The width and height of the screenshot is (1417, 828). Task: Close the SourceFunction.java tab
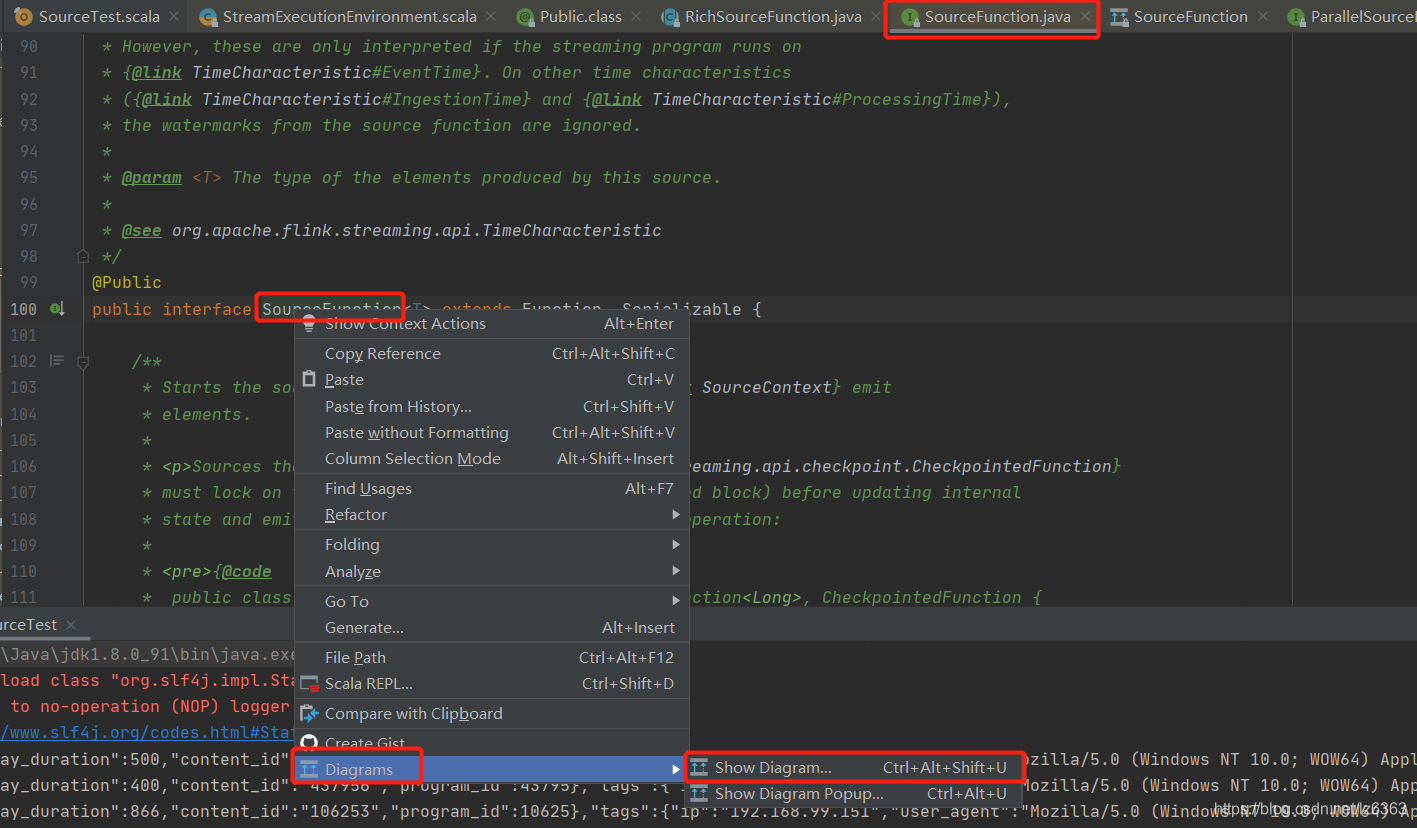(1085, 17)
